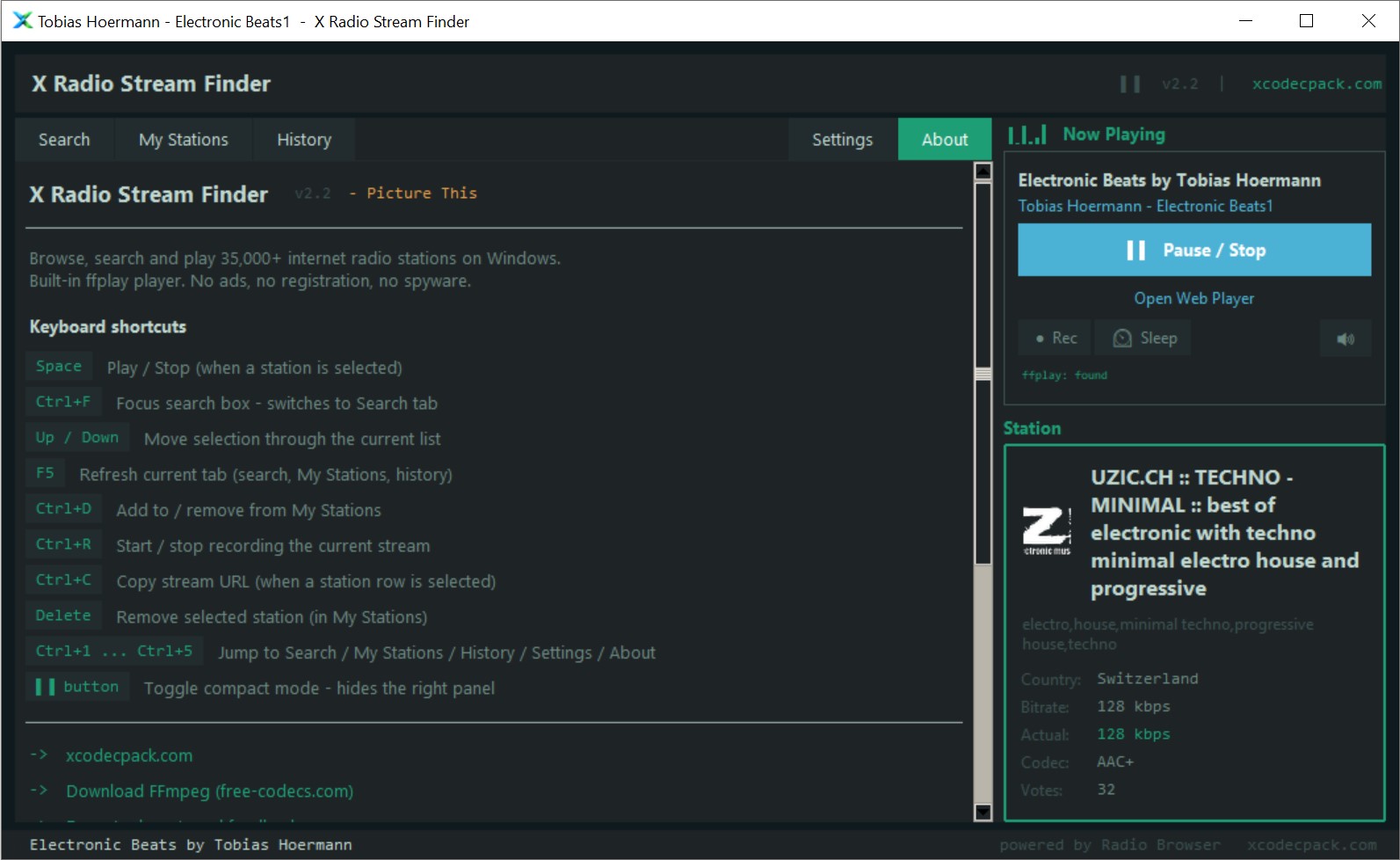Click the app X icon in title bar
The image size is (1400, 860).
pos(22,20)
